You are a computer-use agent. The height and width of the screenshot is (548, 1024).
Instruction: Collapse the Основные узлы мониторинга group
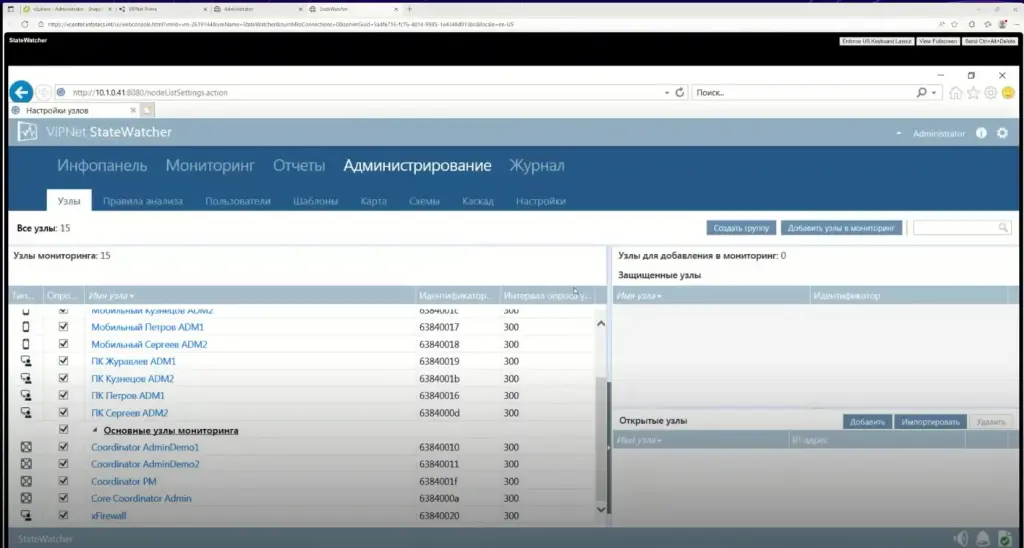(x=95, y=430)
